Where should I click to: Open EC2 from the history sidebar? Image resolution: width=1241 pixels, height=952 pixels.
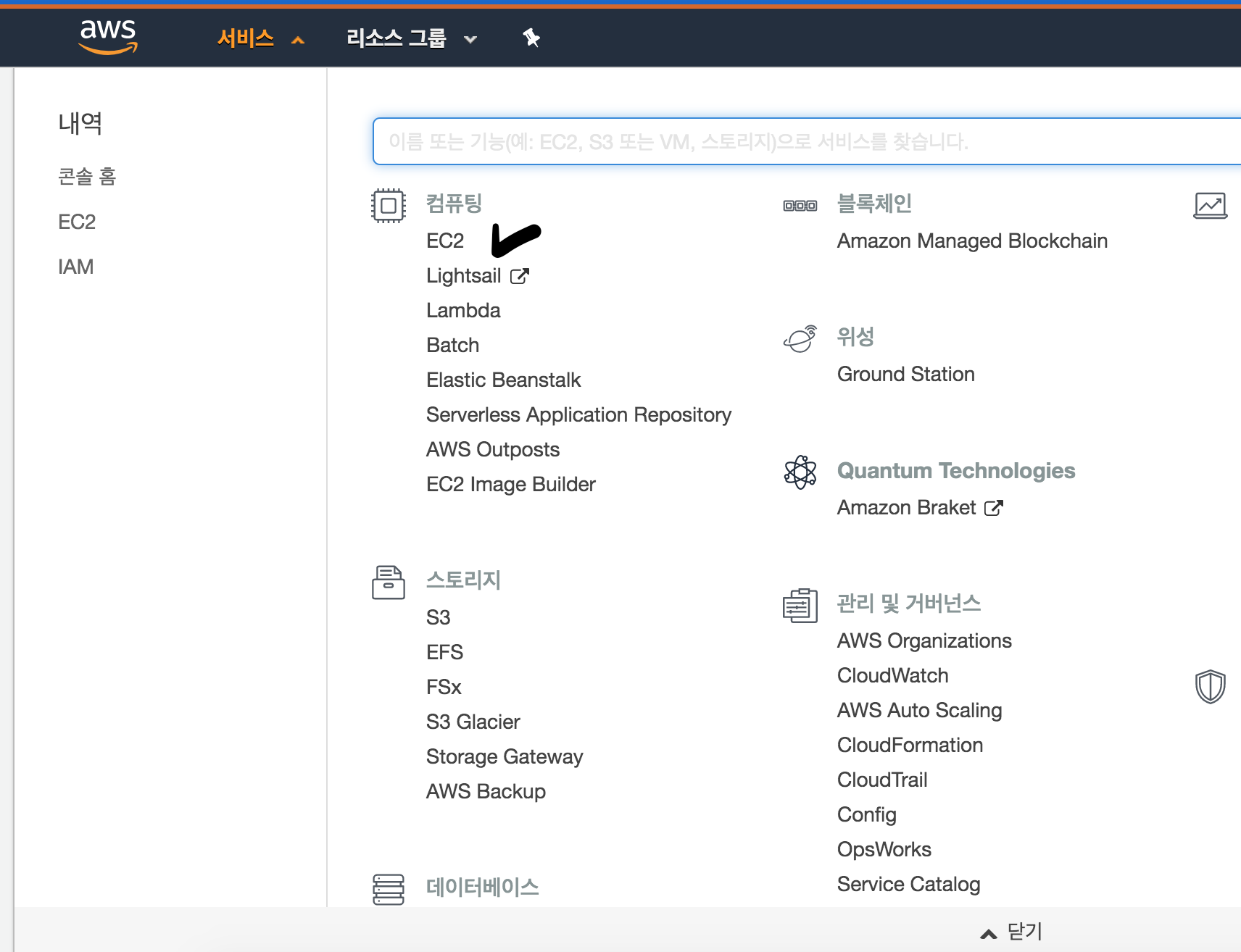point(77,222)
